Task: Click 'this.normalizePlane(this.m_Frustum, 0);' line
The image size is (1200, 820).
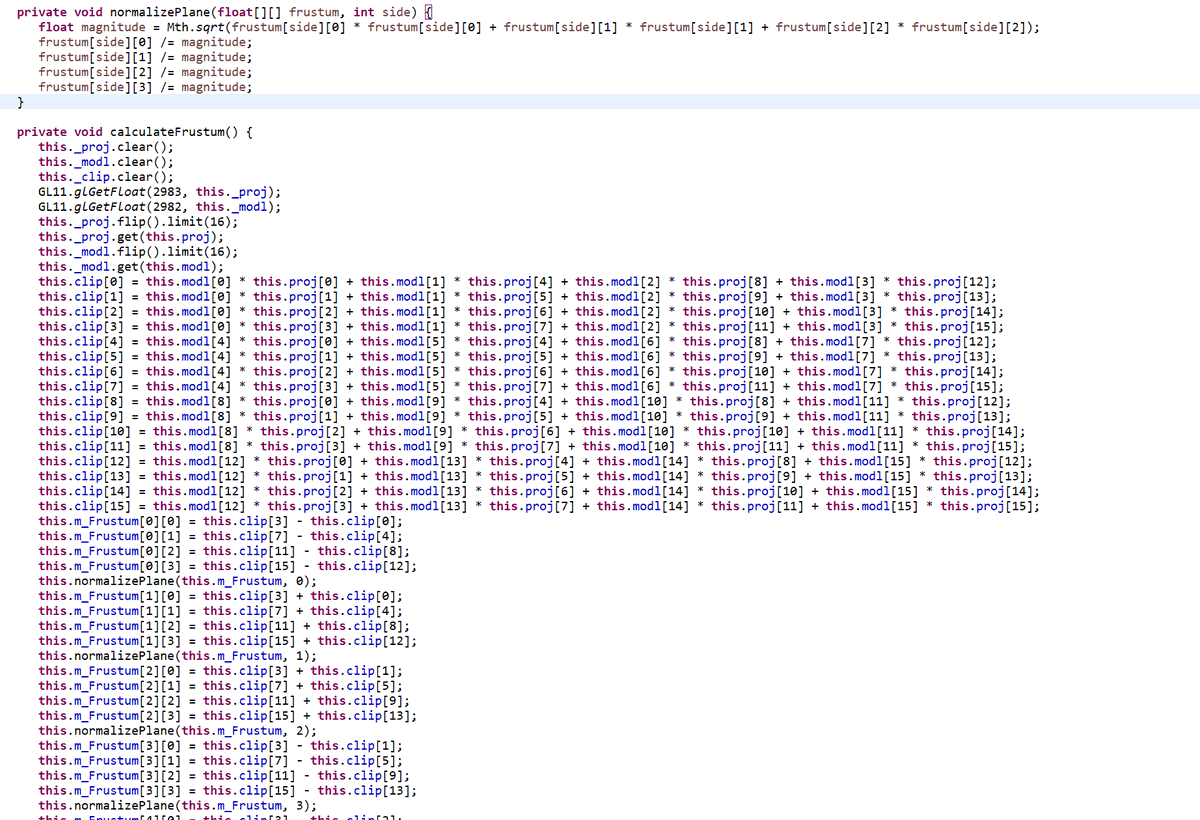Action: 178,581
